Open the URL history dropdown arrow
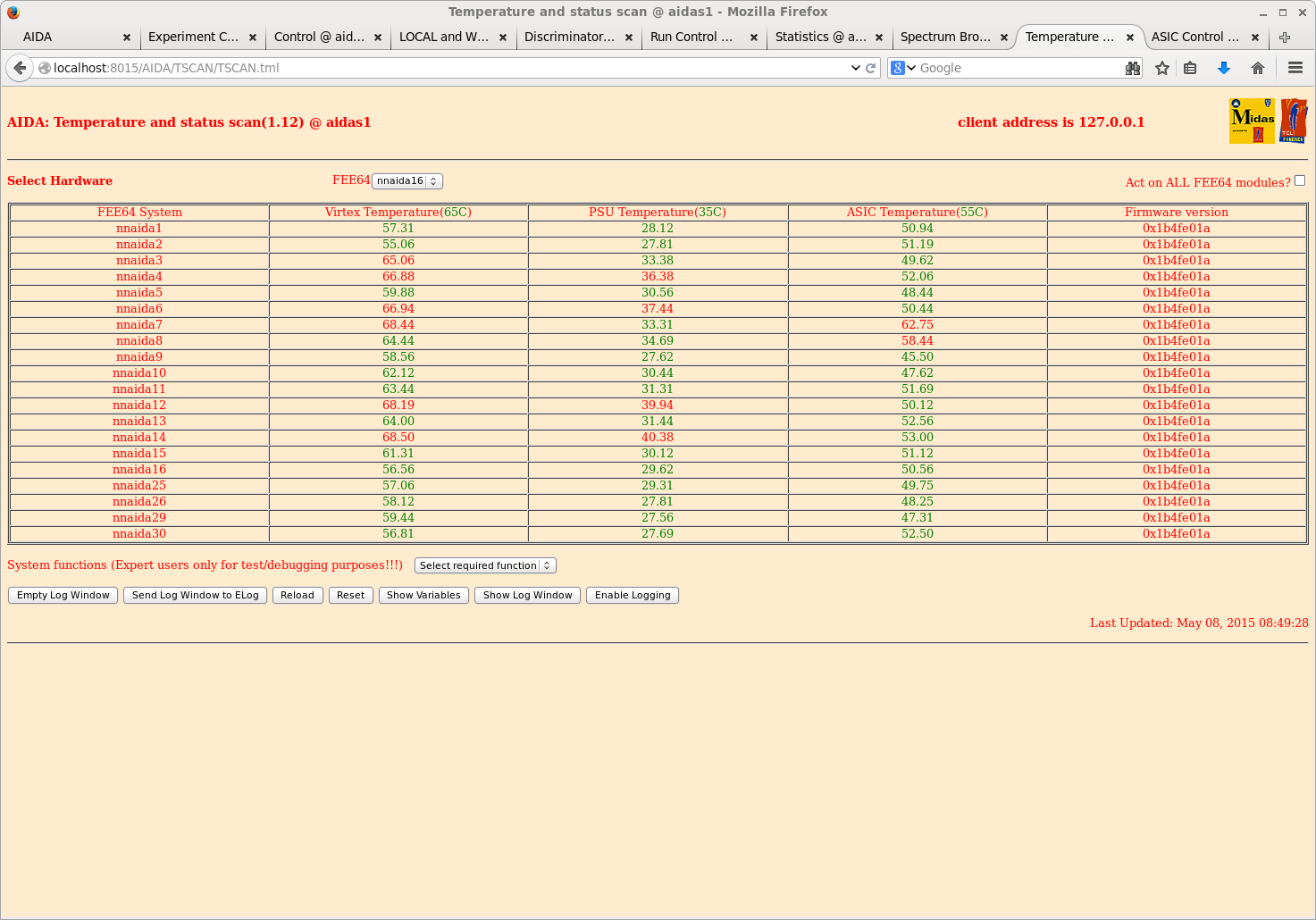The width and height of the screenshot is (1316, 920). point(855,68)
